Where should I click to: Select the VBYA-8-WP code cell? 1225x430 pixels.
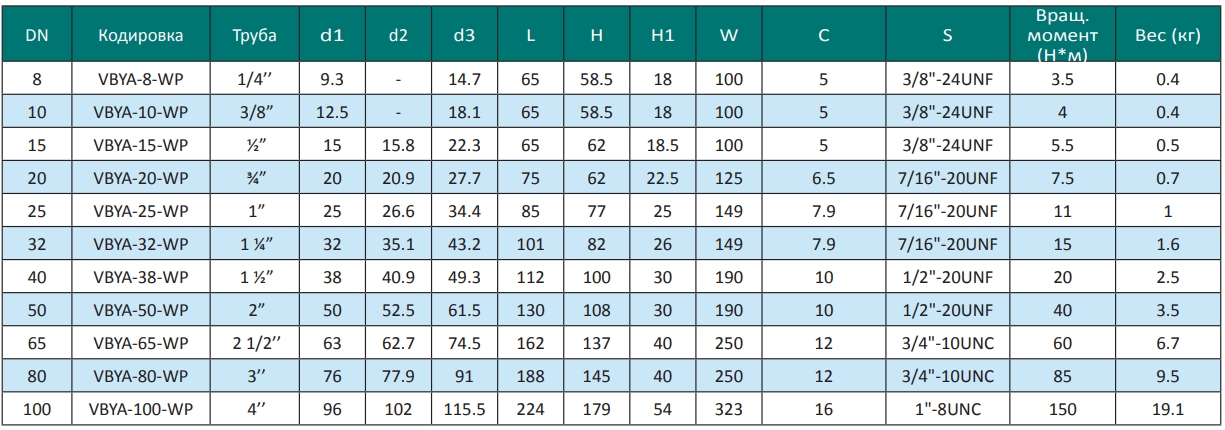click(x=141, y=78)
